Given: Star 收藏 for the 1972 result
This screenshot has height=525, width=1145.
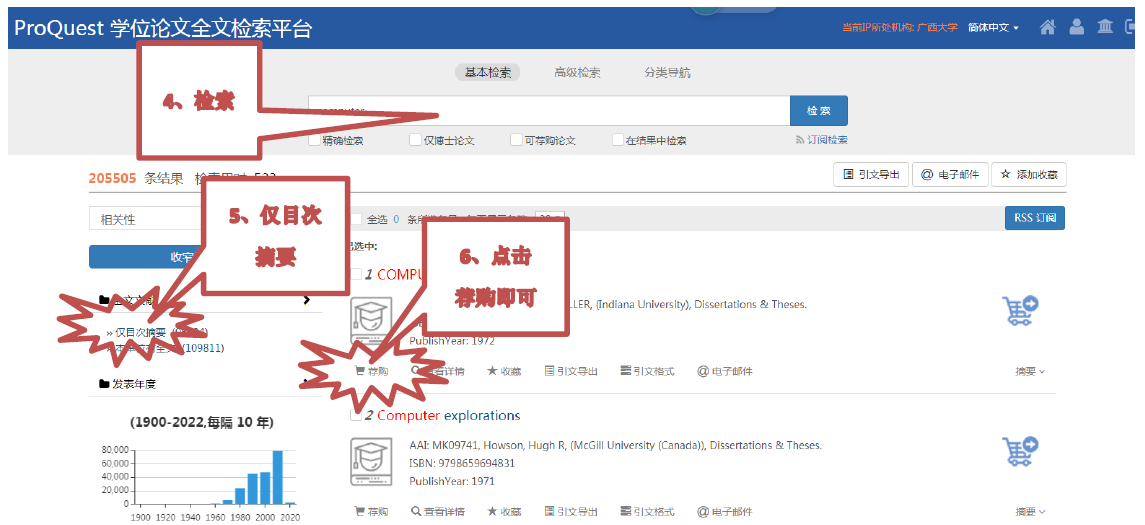Looking at the screenshot, I should pyautogui.click(x=504, y=371).
